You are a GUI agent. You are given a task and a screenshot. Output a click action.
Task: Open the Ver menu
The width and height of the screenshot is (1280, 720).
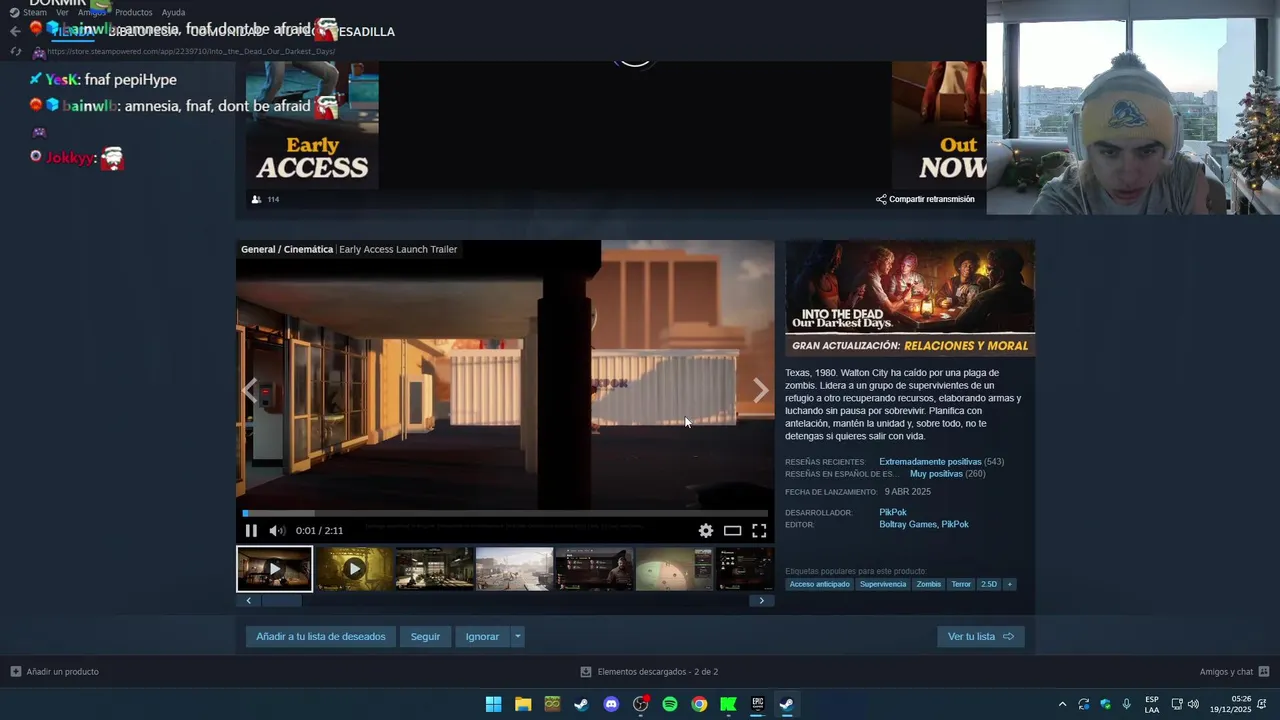click(62, 12)
